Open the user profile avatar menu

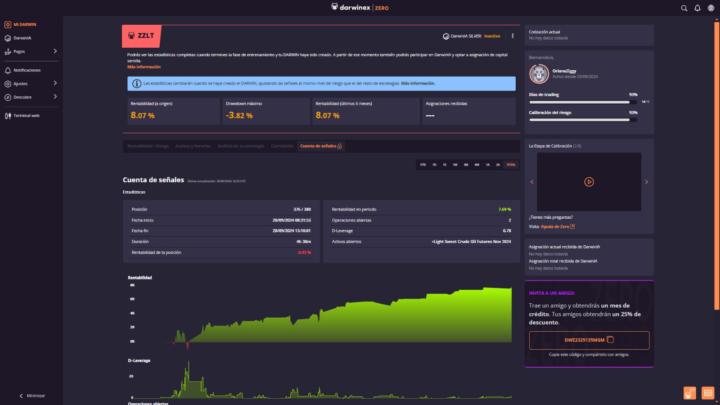coord(711,8)
